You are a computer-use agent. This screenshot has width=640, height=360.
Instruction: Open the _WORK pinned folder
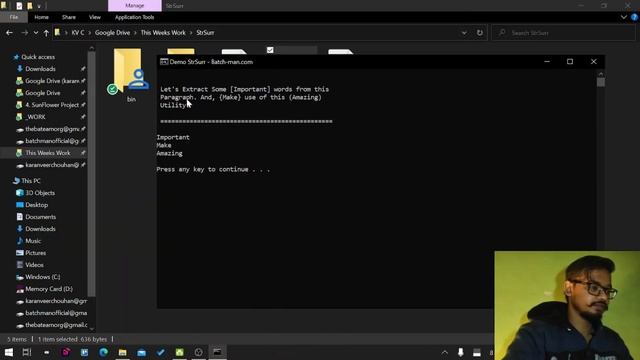[35, 117]
